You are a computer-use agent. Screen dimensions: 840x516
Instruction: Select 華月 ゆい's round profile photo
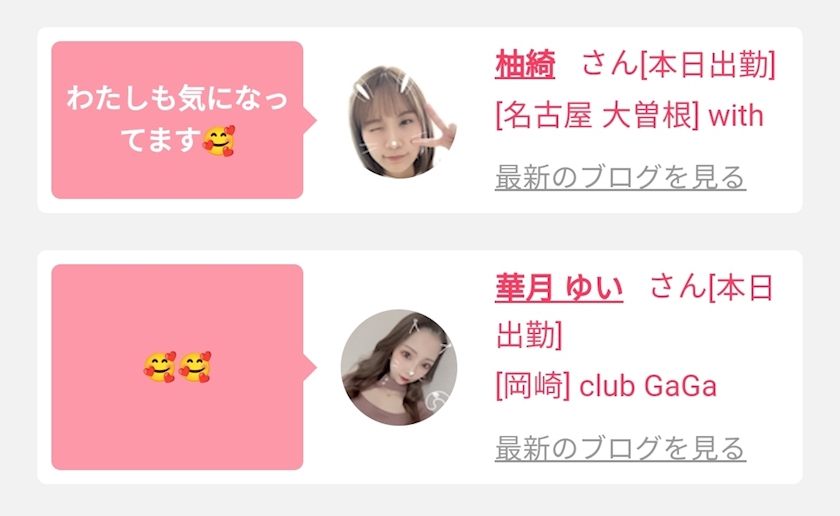(399, 368)
